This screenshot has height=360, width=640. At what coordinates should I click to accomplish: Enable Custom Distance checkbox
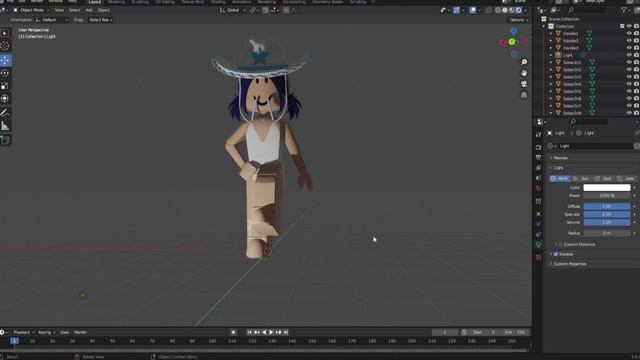[561, 244]
